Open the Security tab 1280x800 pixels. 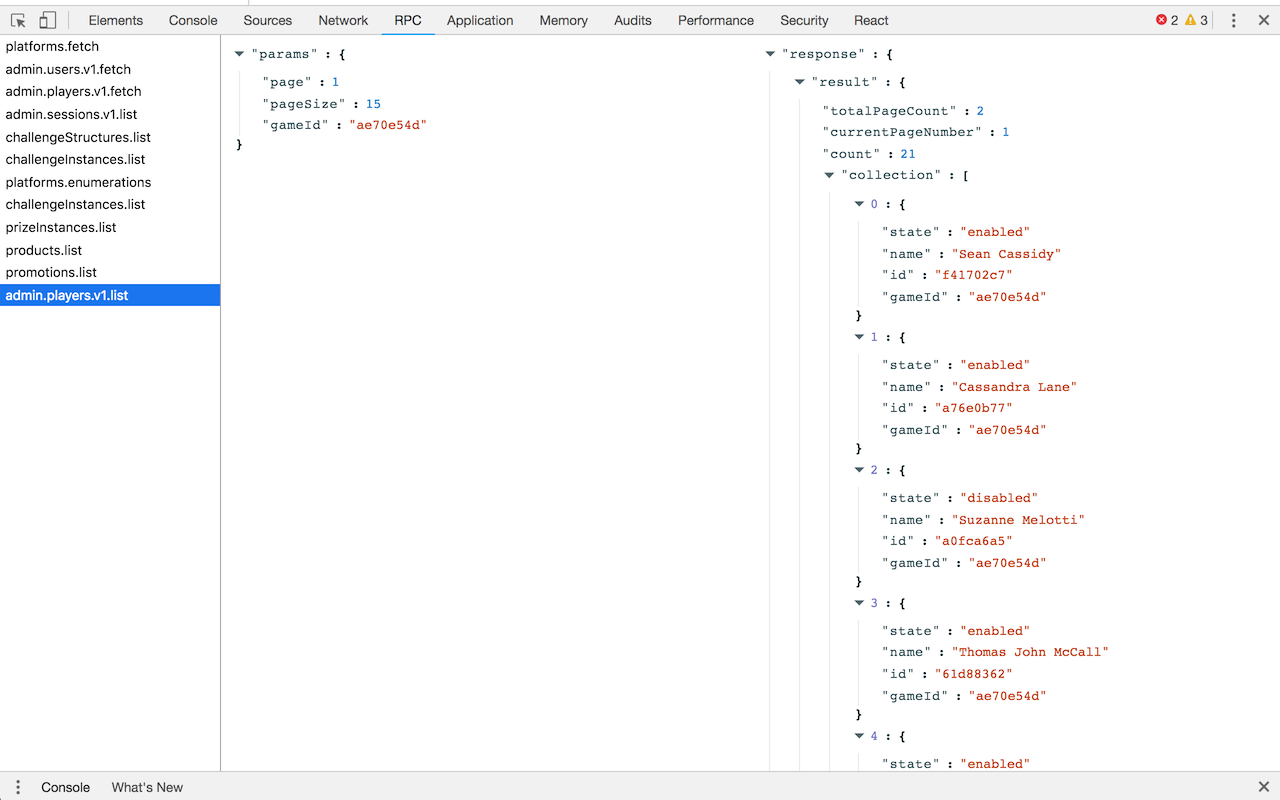(x=804, y=20)
